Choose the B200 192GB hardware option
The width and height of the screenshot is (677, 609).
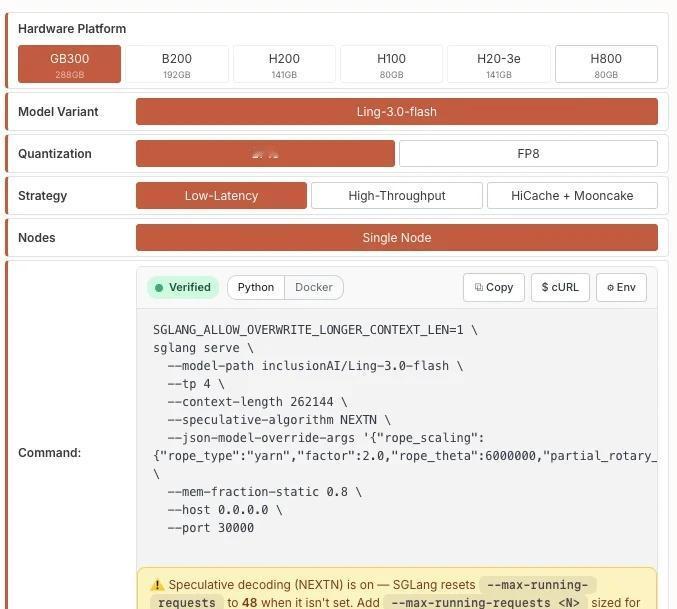click(177, 64)
